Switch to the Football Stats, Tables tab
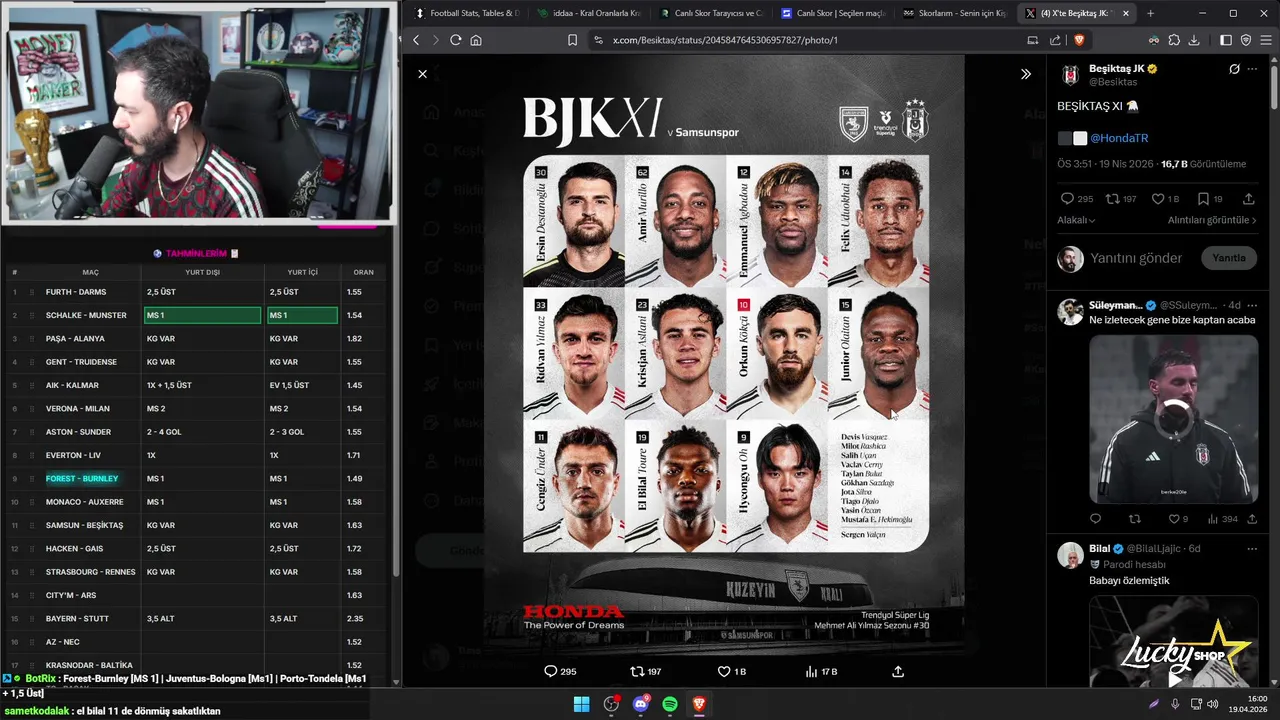The image size is (1280, 720). click(466, 13)
